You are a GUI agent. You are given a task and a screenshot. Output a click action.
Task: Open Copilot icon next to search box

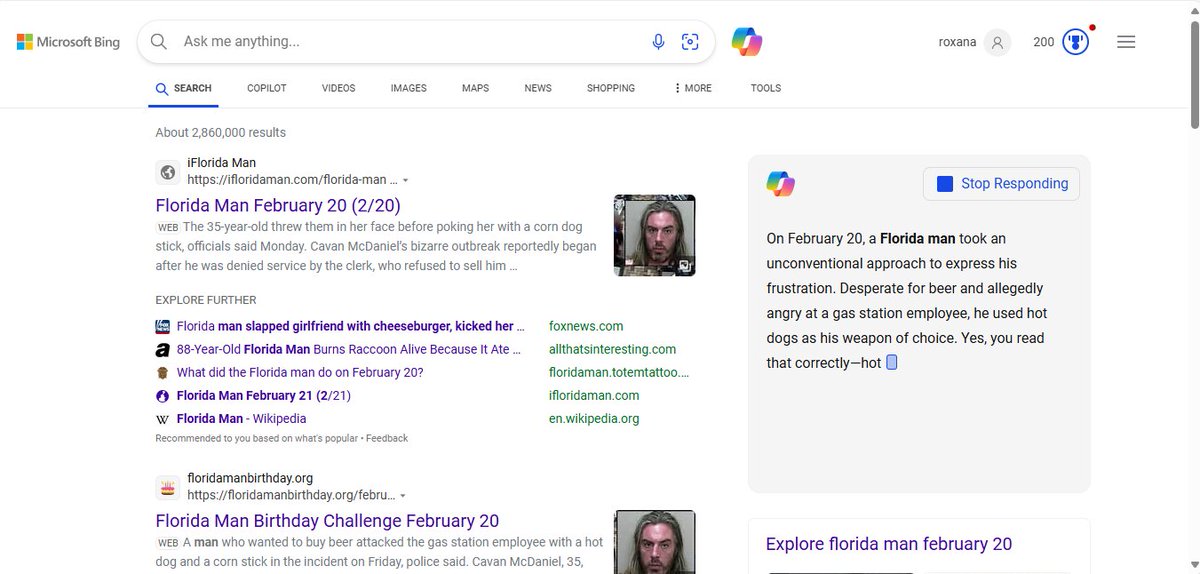coord(747,41)
